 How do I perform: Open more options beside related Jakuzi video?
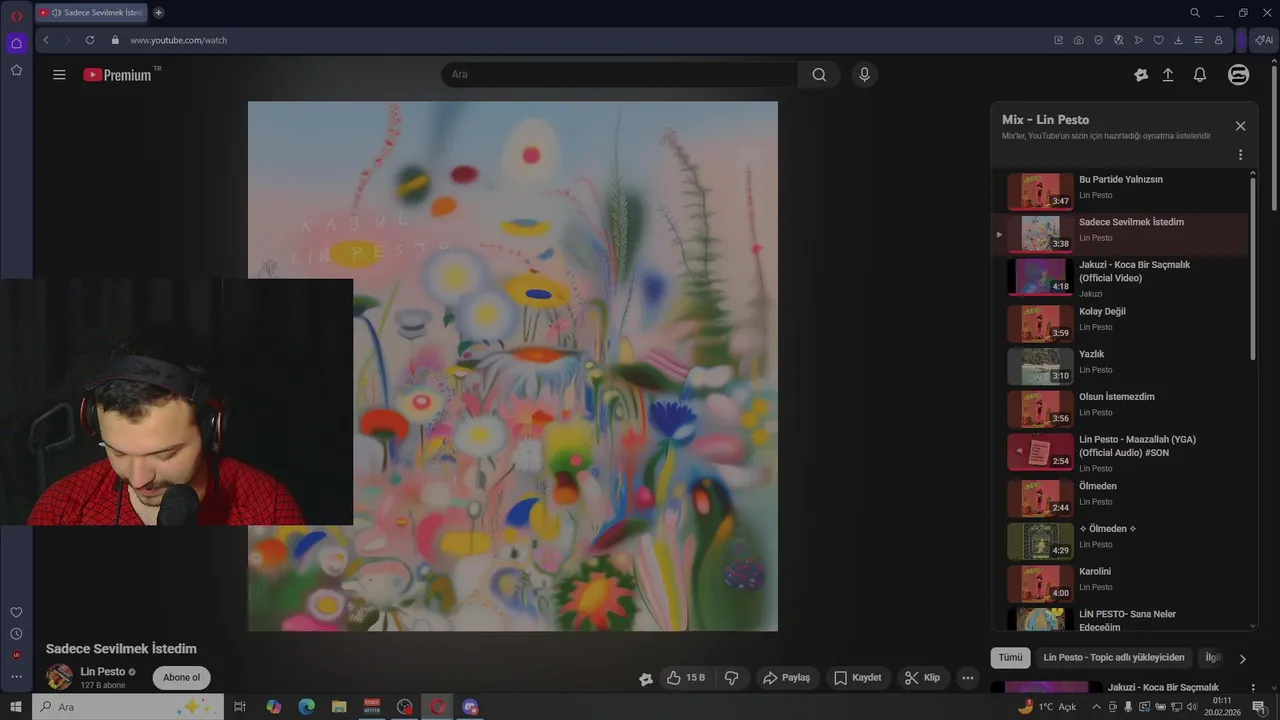point(1252,688)
